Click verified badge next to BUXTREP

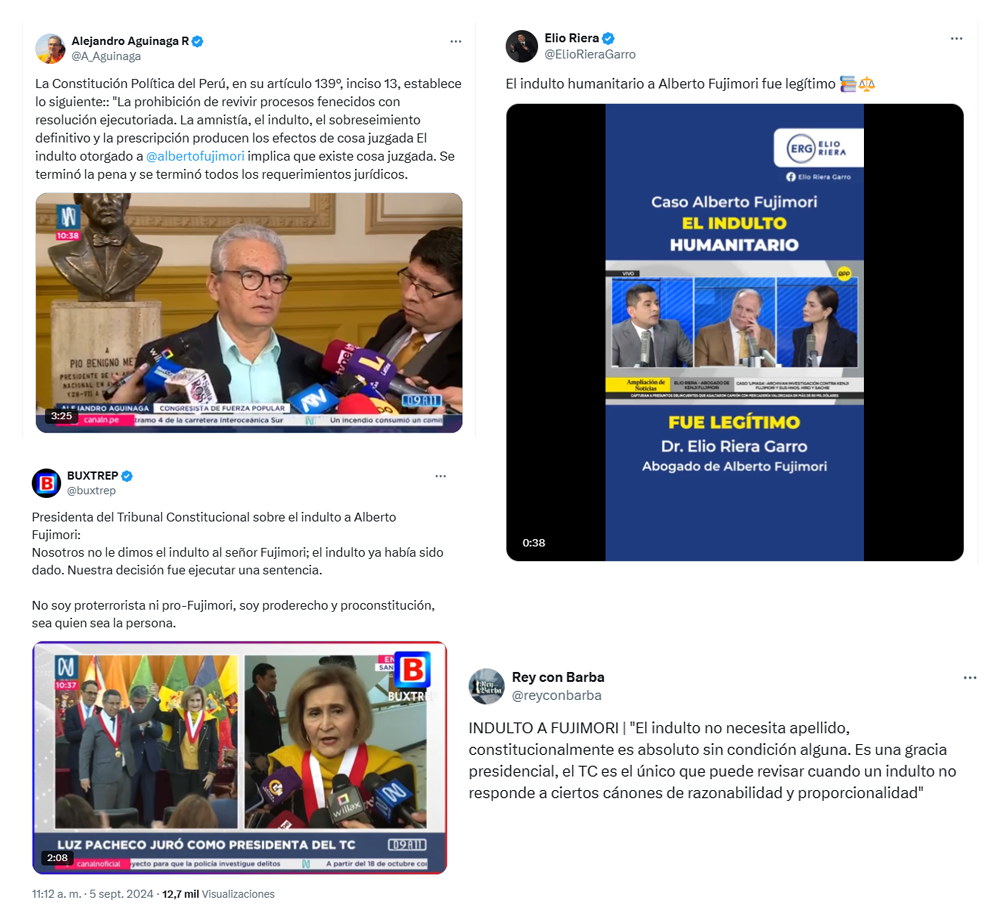[x=127, y=476]
